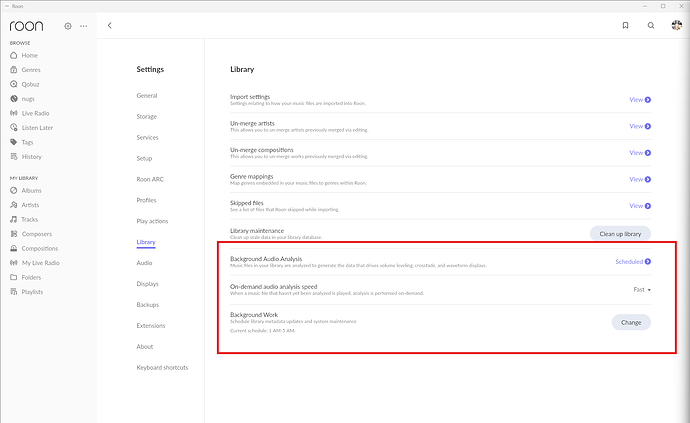Image resolution: width=690 pixels, height=423 pixels.
Task: Click the Tracks music note icon
Action: 14,219
